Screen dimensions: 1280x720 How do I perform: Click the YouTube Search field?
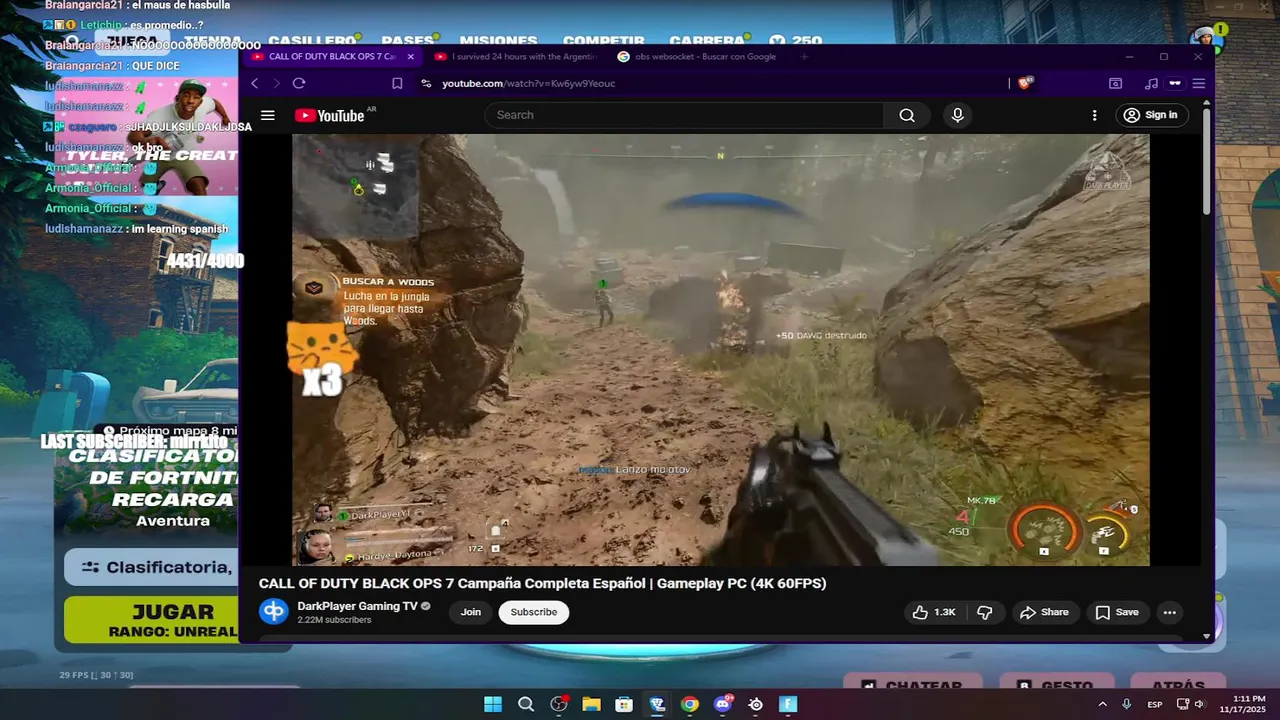tap(684, 115)
